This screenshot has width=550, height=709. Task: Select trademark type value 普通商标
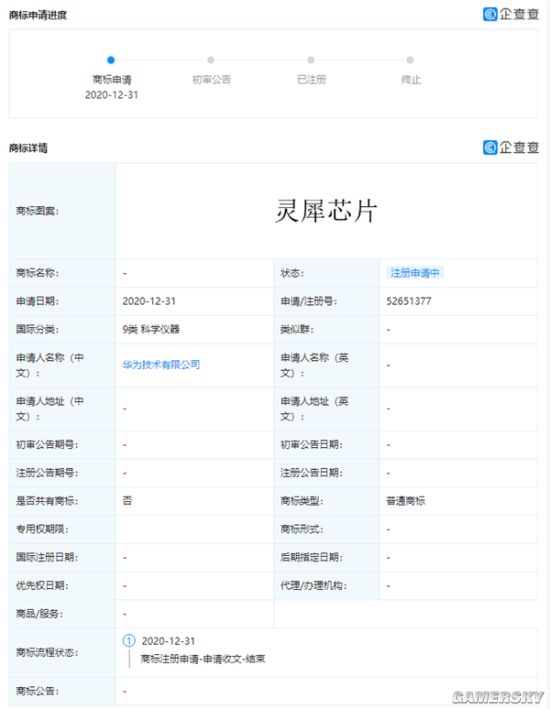(x=406, y=501)
